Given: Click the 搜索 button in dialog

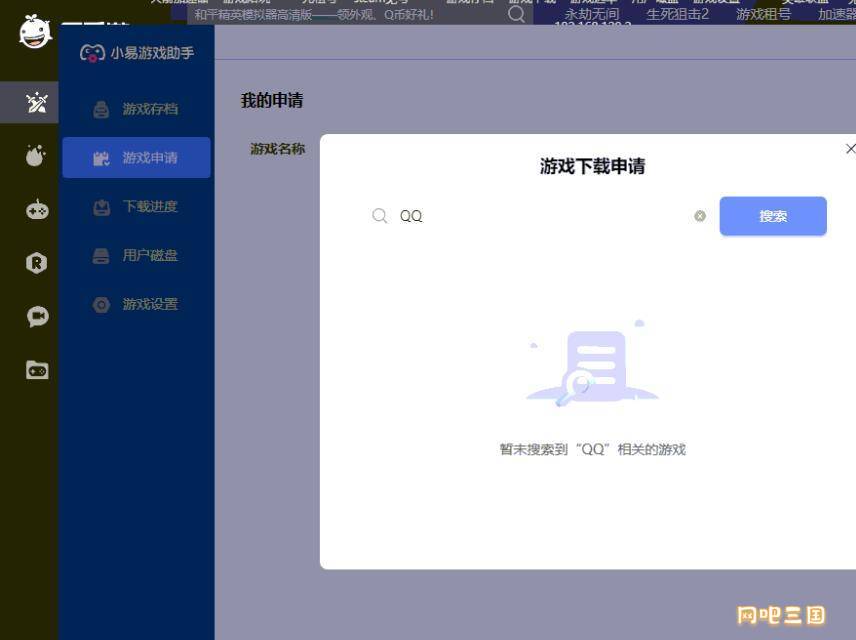Looking at the screenshot, I should 773,216.
